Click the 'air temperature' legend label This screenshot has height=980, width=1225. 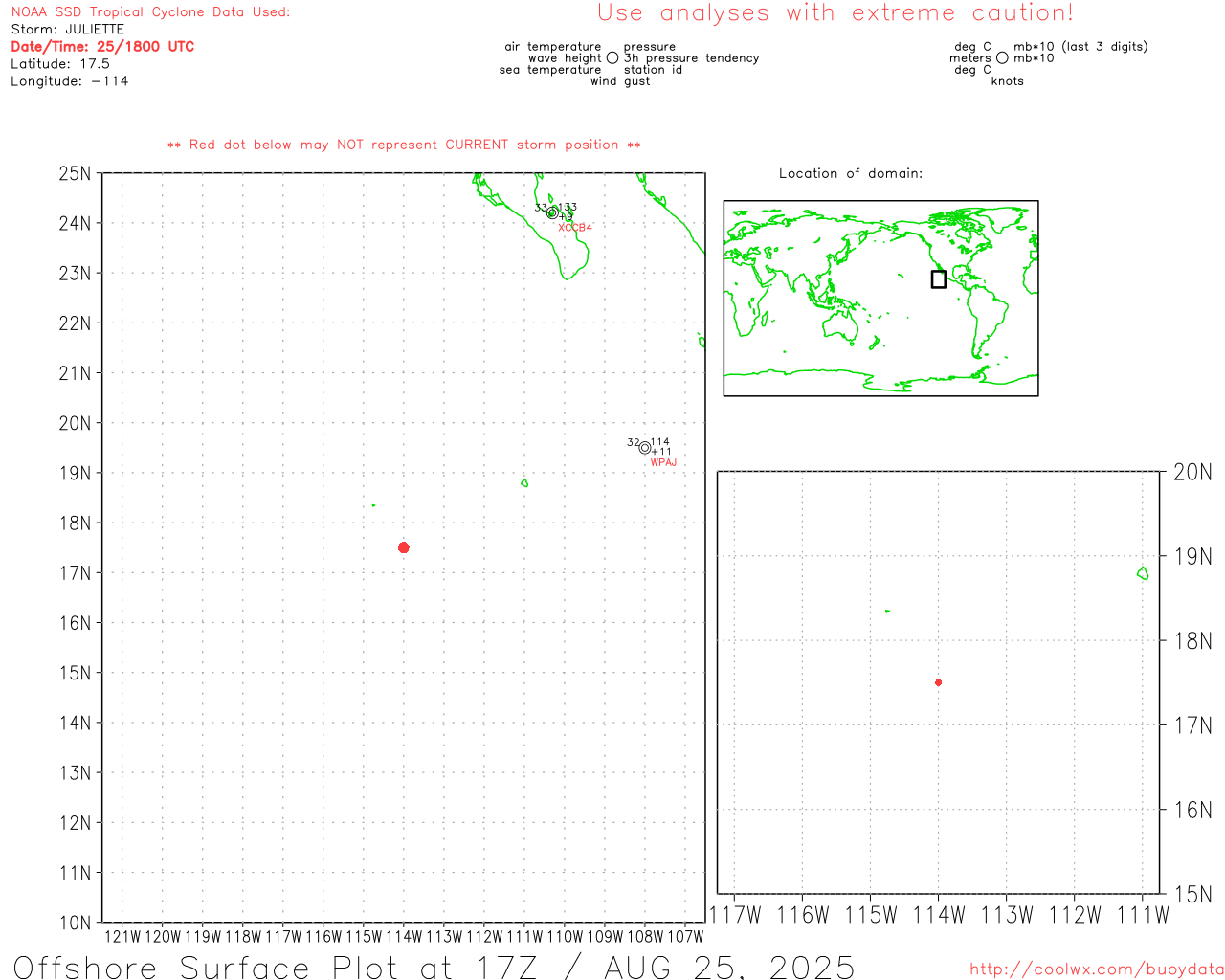pos(553,47)
